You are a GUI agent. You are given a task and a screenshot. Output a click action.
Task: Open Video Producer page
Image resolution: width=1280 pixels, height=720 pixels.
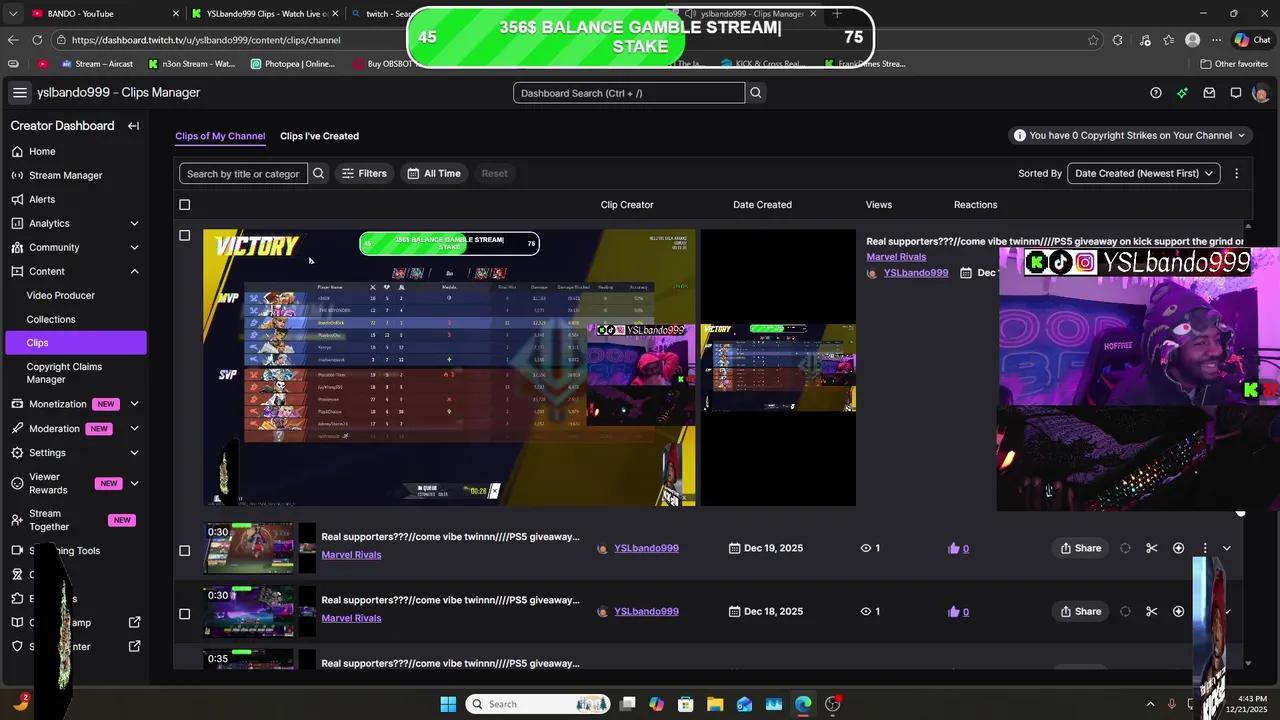click(x=61, y=295)
